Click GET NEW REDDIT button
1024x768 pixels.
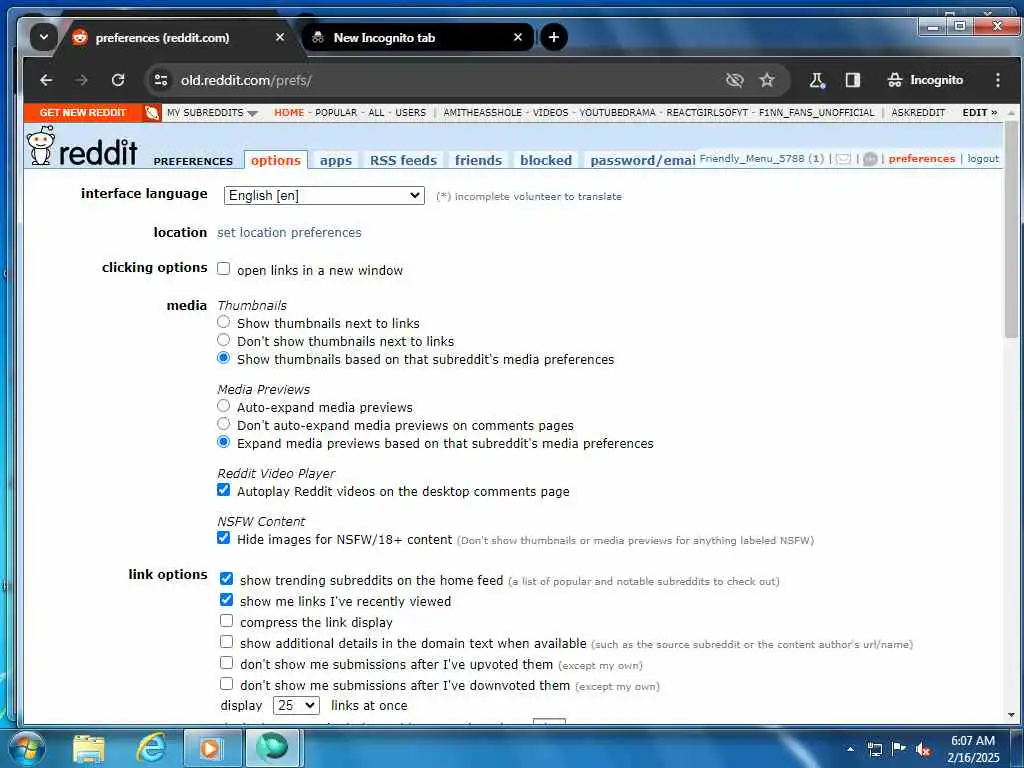(x=83, y=112)
